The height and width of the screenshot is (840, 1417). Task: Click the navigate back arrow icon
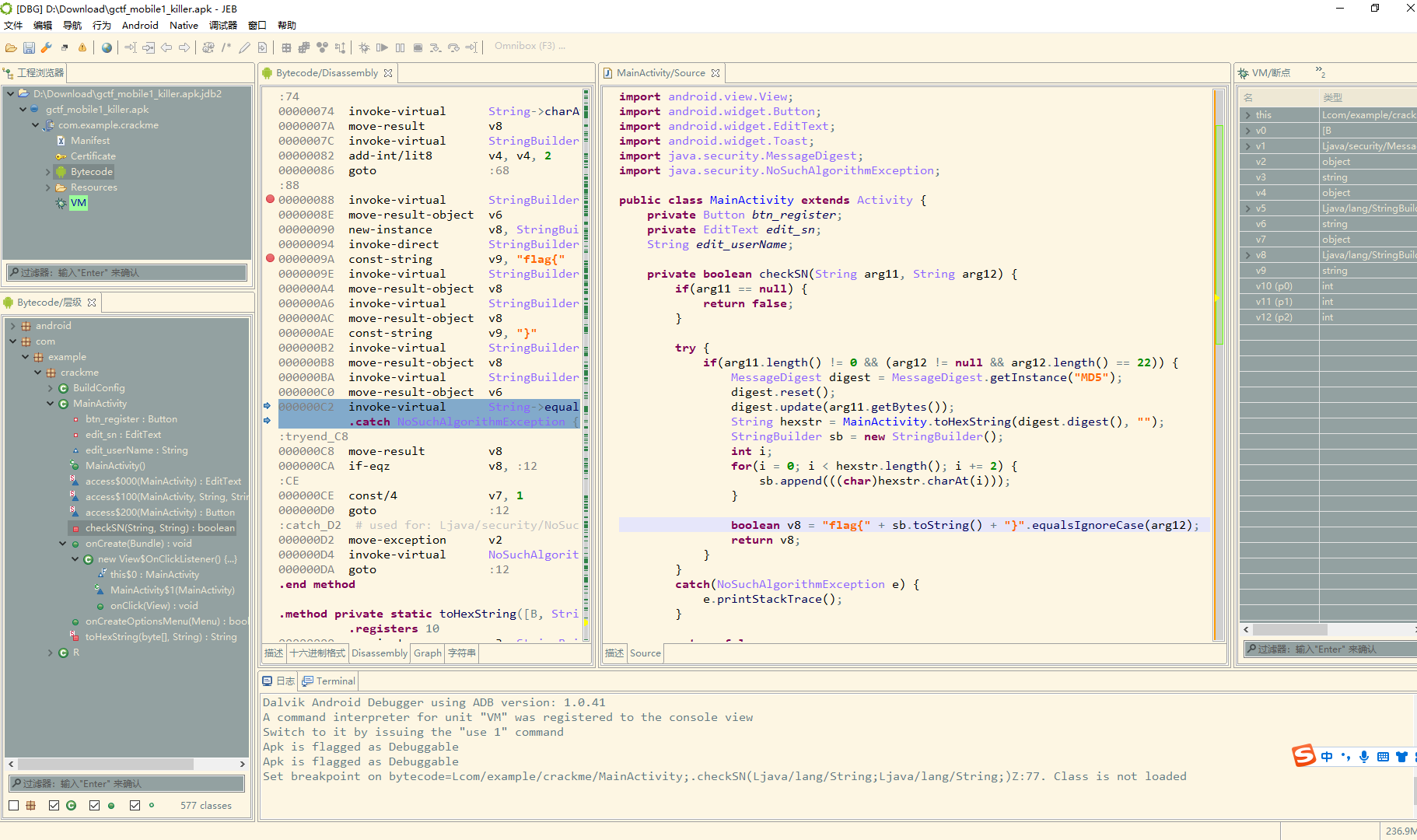tap(166, 47)
